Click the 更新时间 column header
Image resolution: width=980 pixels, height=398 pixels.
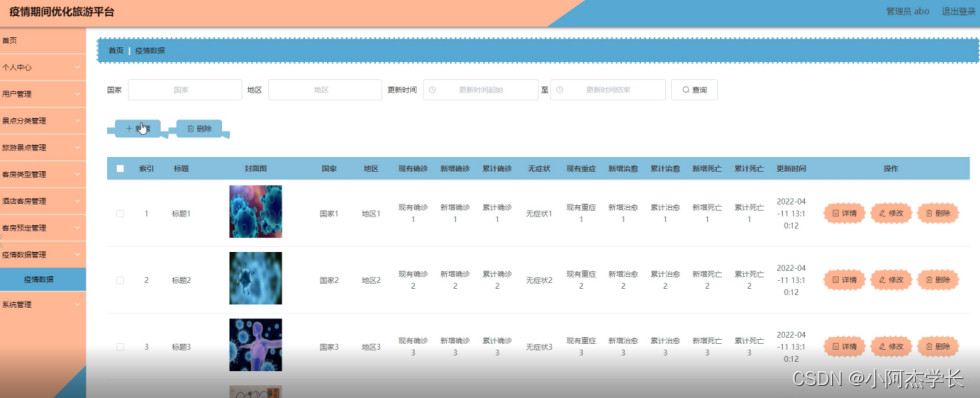pyautogui.click(x=791, y=169)
